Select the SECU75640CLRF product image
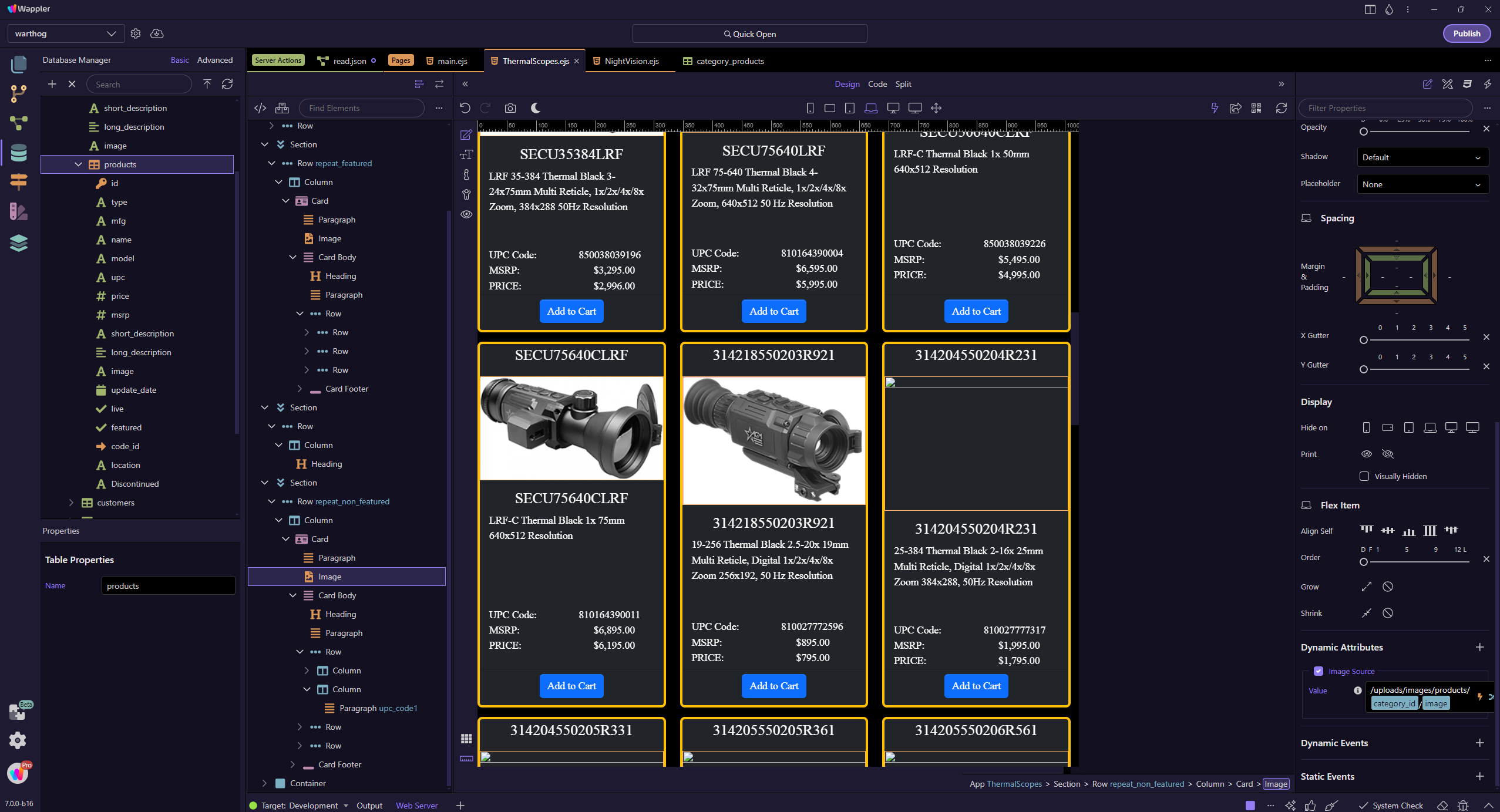This screenshot has height=812, width=1500. click(571, 428)
